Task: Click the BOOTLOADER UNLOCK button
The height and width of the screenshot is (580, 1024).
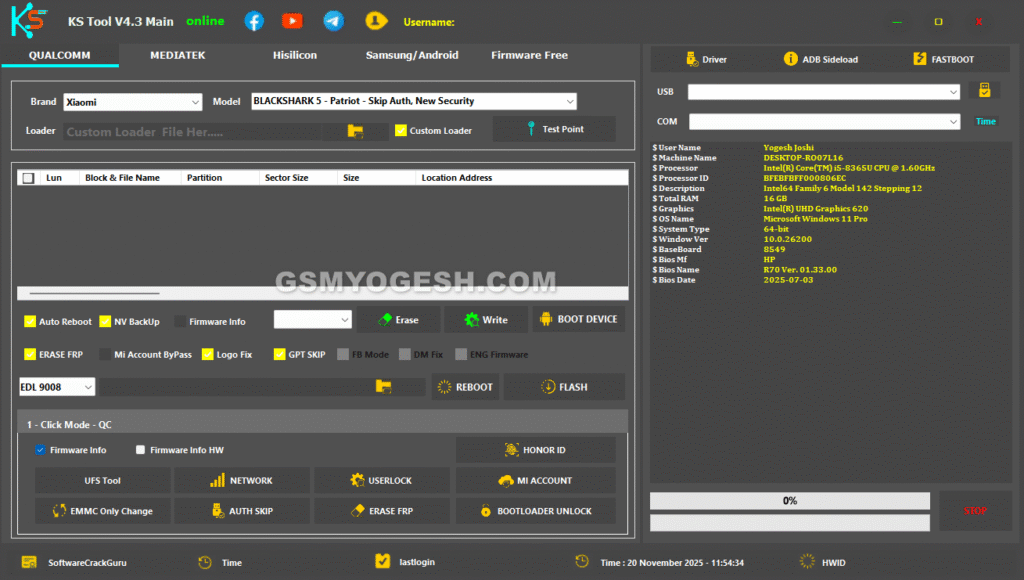Action: point(535,511)
